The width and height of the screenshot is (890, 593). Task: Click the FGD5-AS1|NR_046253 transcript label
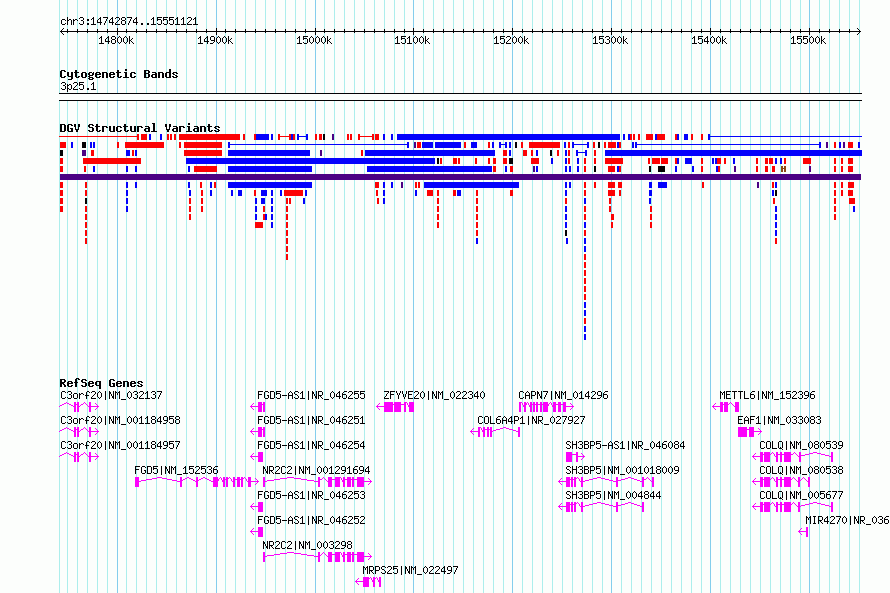(x=311, y=495)
